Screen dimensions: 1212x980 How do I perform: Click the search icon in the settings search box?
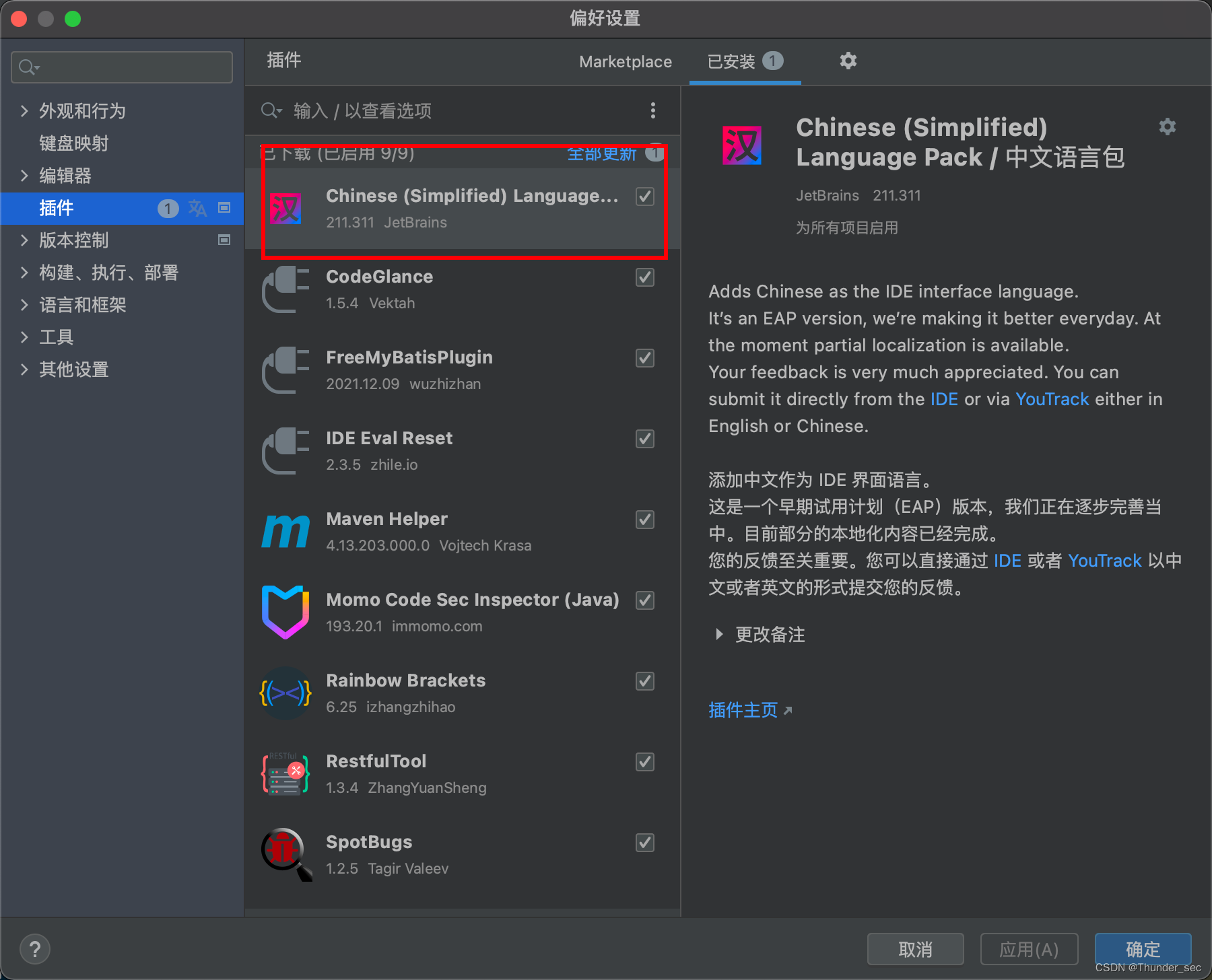tap(28, 67)
